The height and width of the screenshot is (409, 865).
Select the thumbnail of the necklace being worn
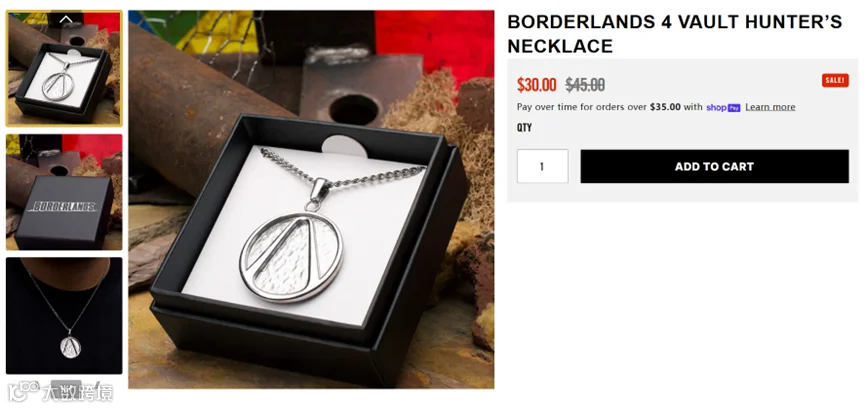point(64,316)
